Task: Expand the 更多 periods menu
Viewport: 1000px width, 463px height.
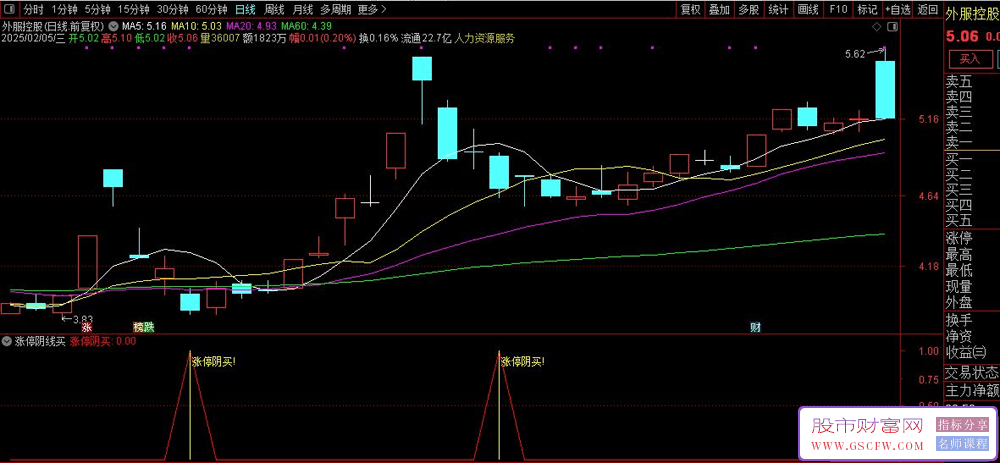Action: tap(372, 10)
